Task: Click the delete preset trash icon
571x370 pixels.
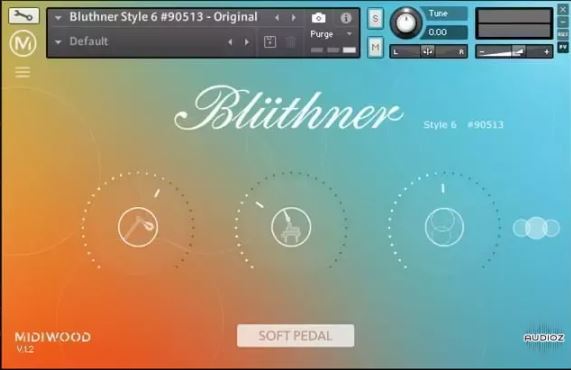Action: (290, 42)
